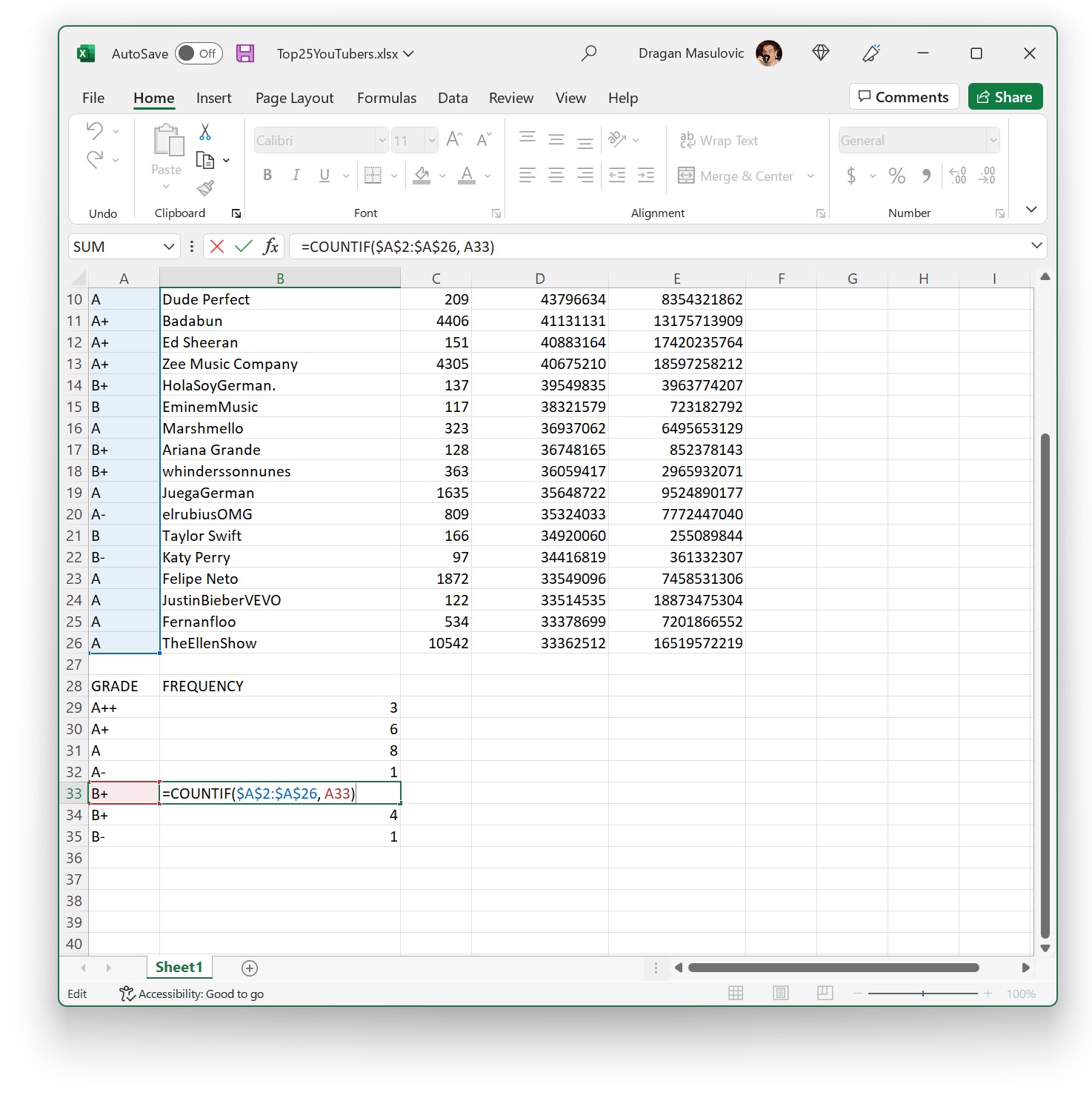Viewport: 1092px width, 1118px height.
Task: Click the Increase Indent icon
Action: (646, 175)
